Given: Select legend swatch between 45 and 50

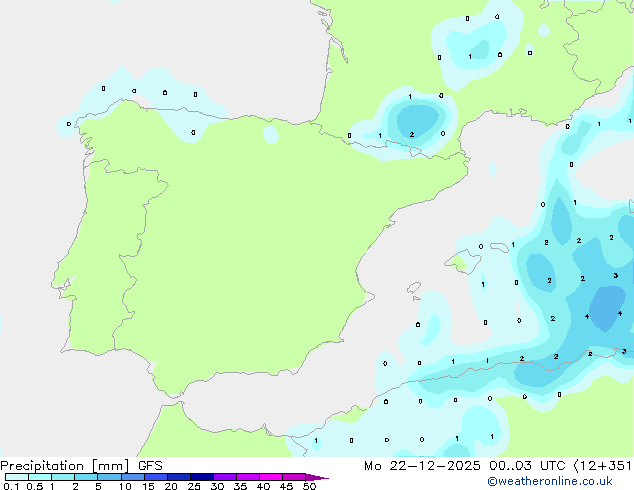Looking at the screenshot, I should click(294, 477).
